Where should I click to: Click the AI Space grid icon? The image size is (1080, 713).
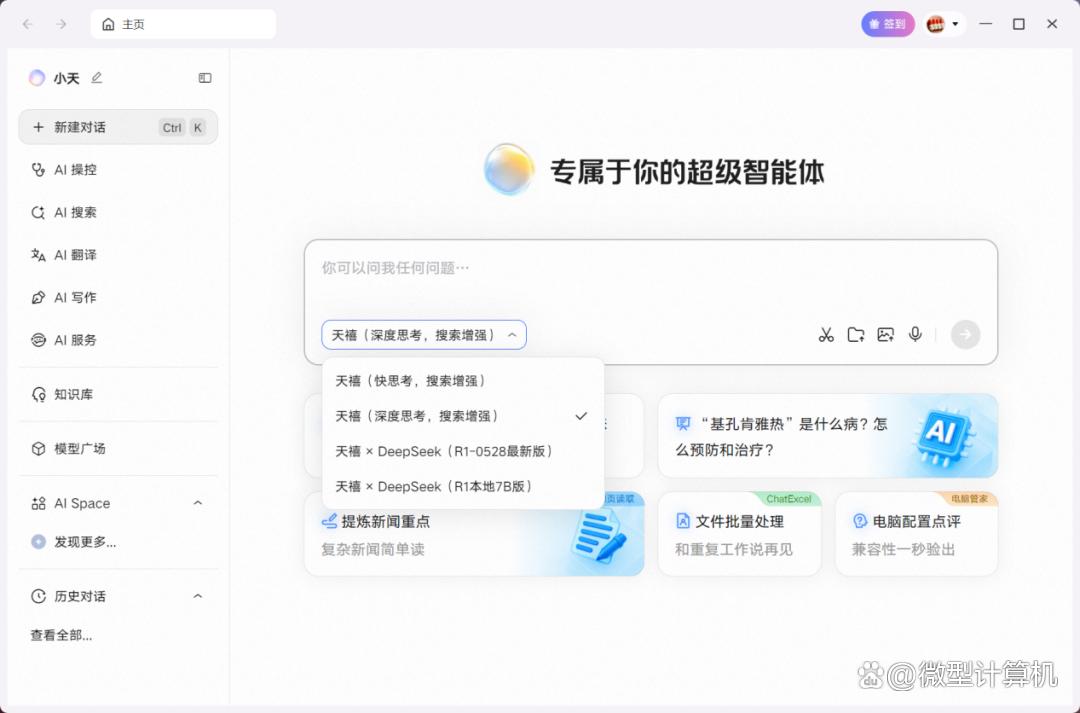click(x=38, y=503)
